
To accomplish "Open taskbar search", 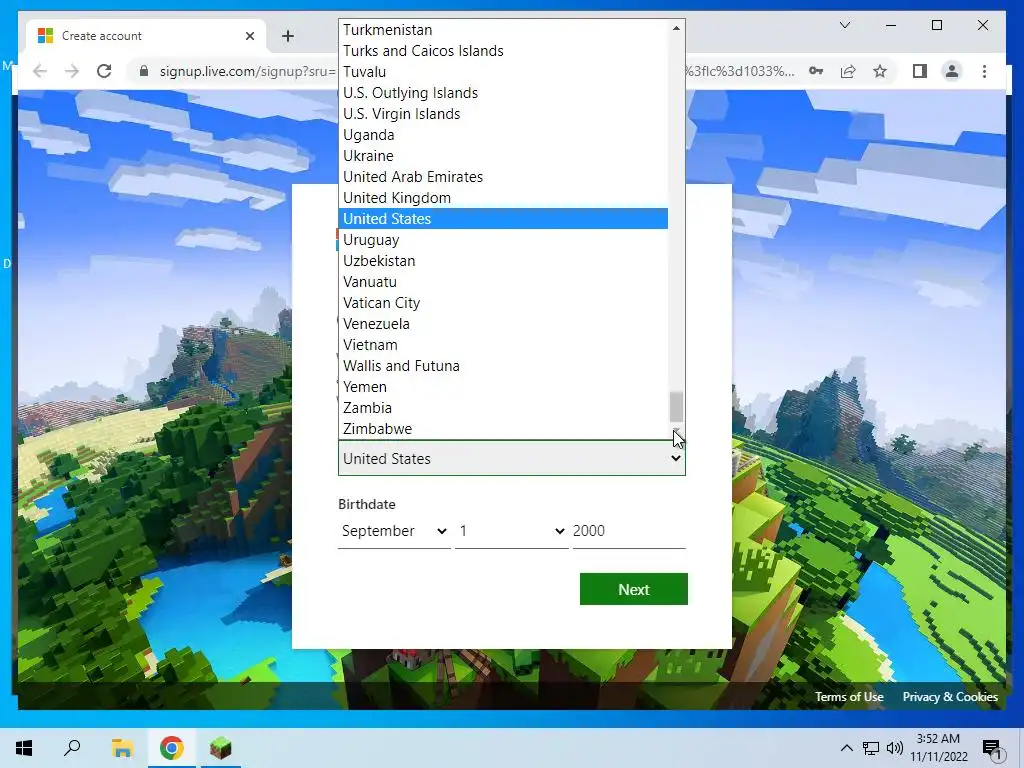I will click(x=72, y=748).
